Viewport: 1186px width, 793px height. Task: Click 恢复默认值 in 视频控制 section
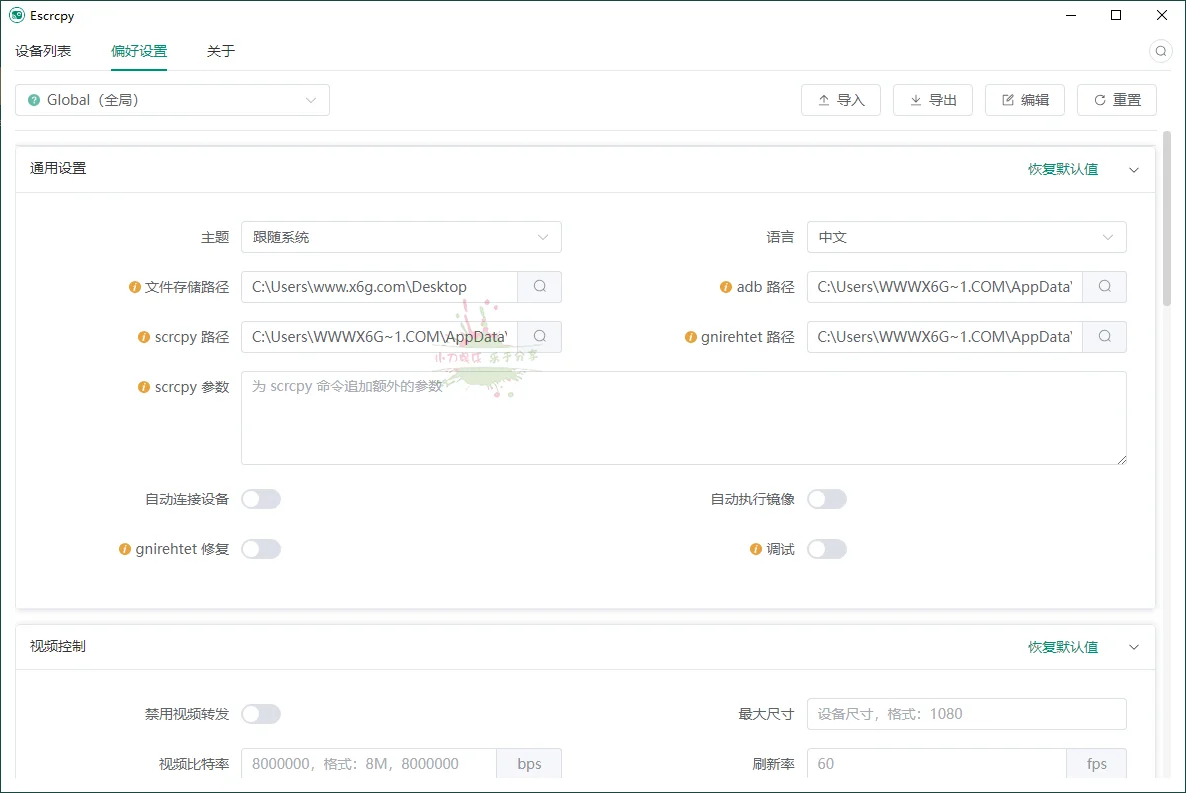point(1063,647)
